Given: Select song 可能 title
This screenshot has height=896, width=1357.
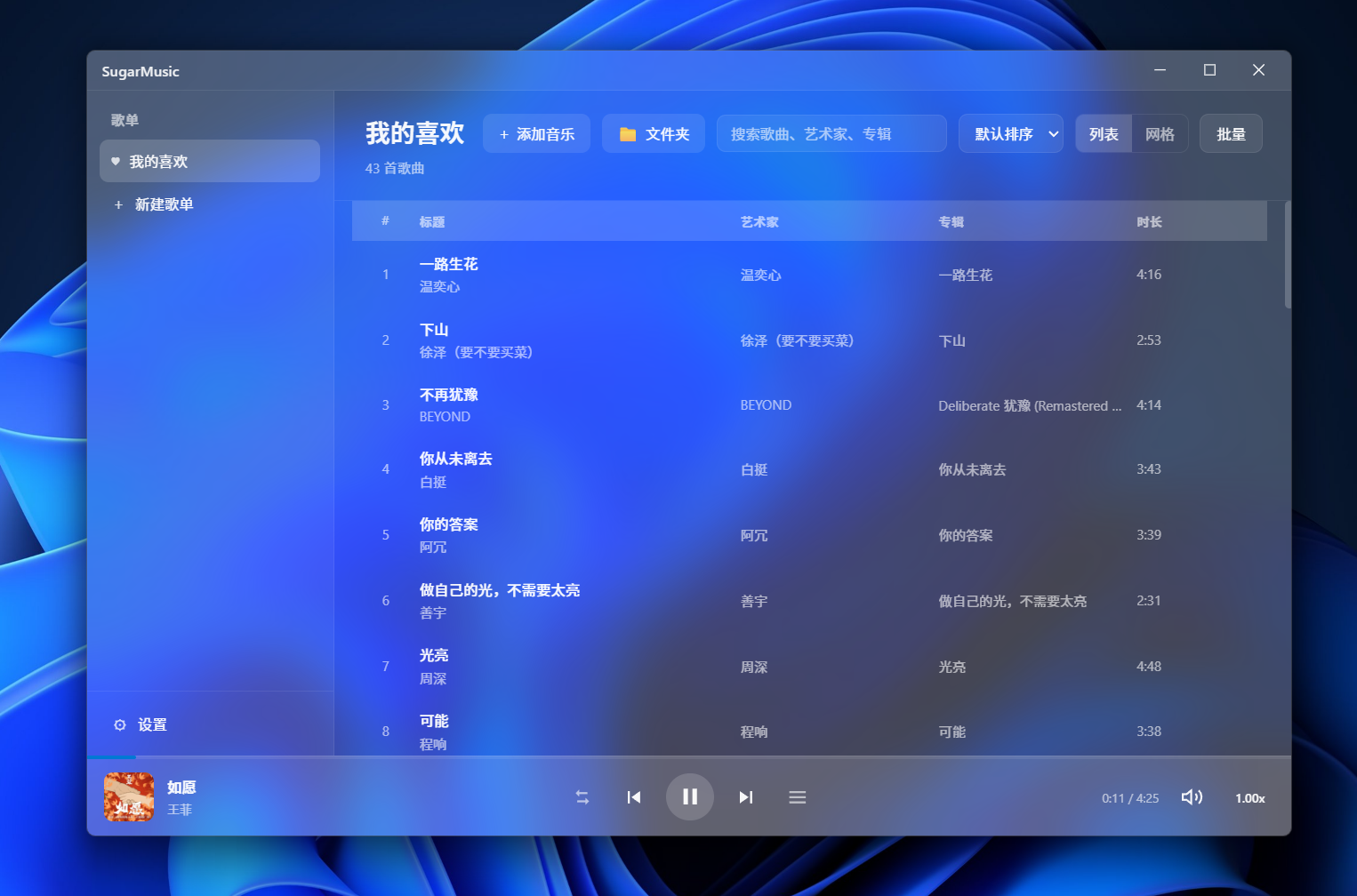Looking at the screenshot, I should 434,721.
